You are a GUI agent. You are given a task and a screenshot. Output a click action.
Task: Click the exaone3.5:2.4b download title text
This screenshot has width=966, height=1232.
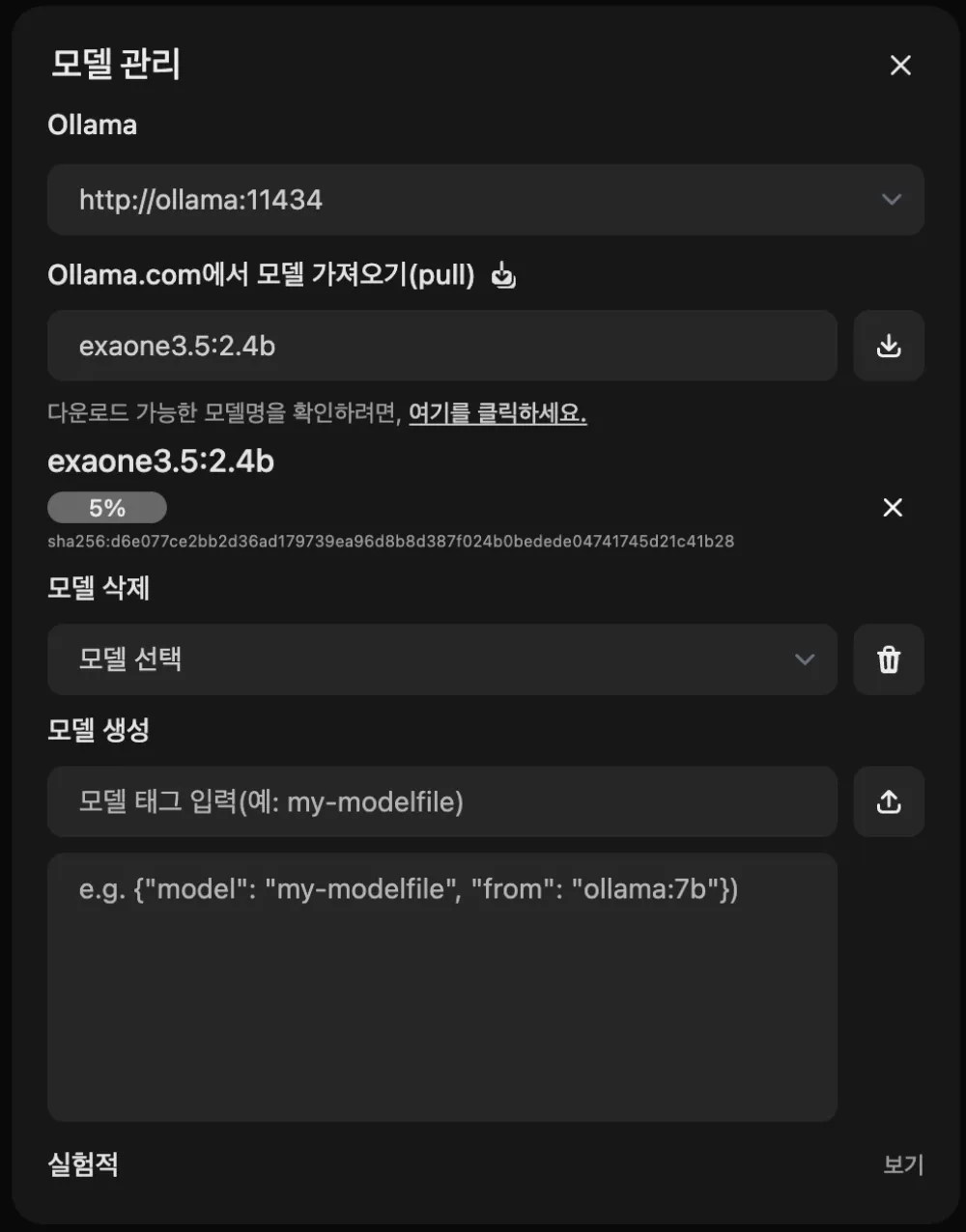click(161, 462)
